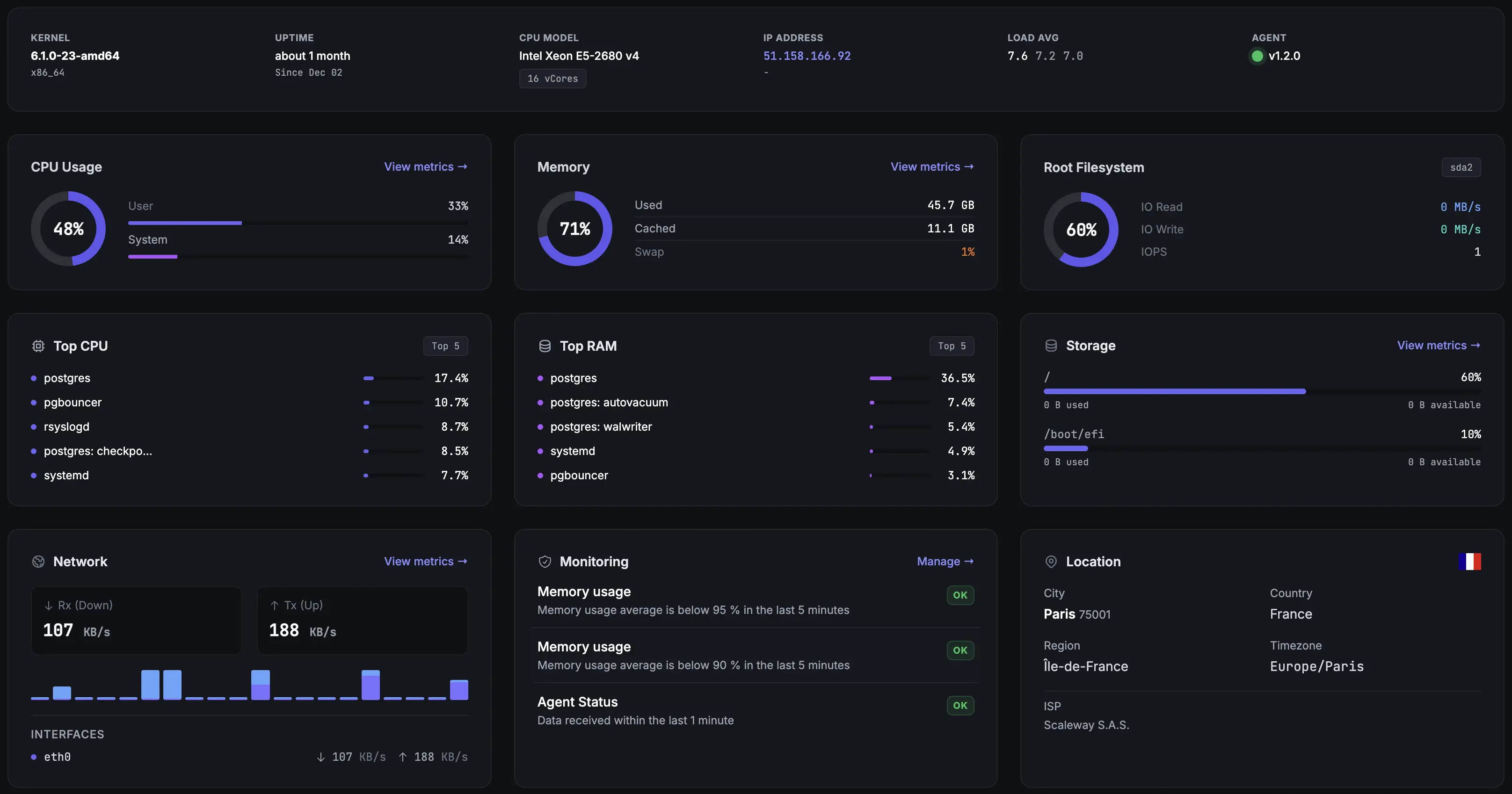1512x794 pixels.
Task: Click the Network globe icon
Action: pos(38,561)
